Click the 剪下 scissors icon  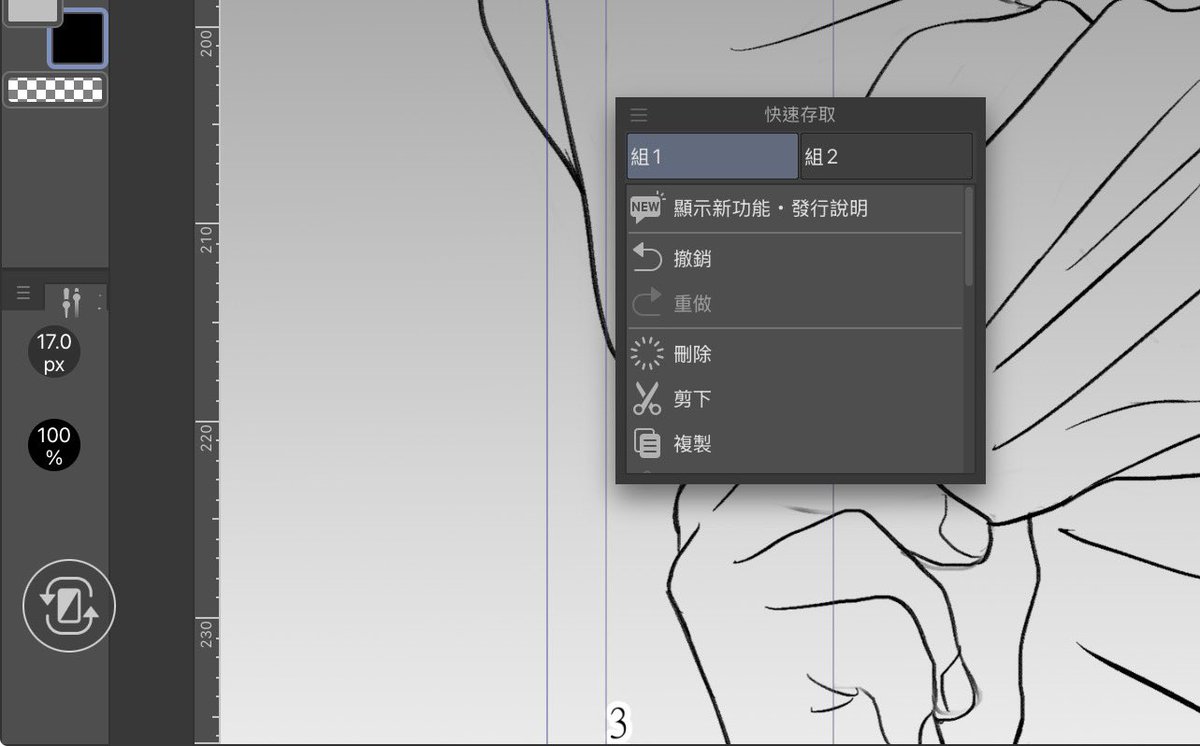[x=648, y=399]
